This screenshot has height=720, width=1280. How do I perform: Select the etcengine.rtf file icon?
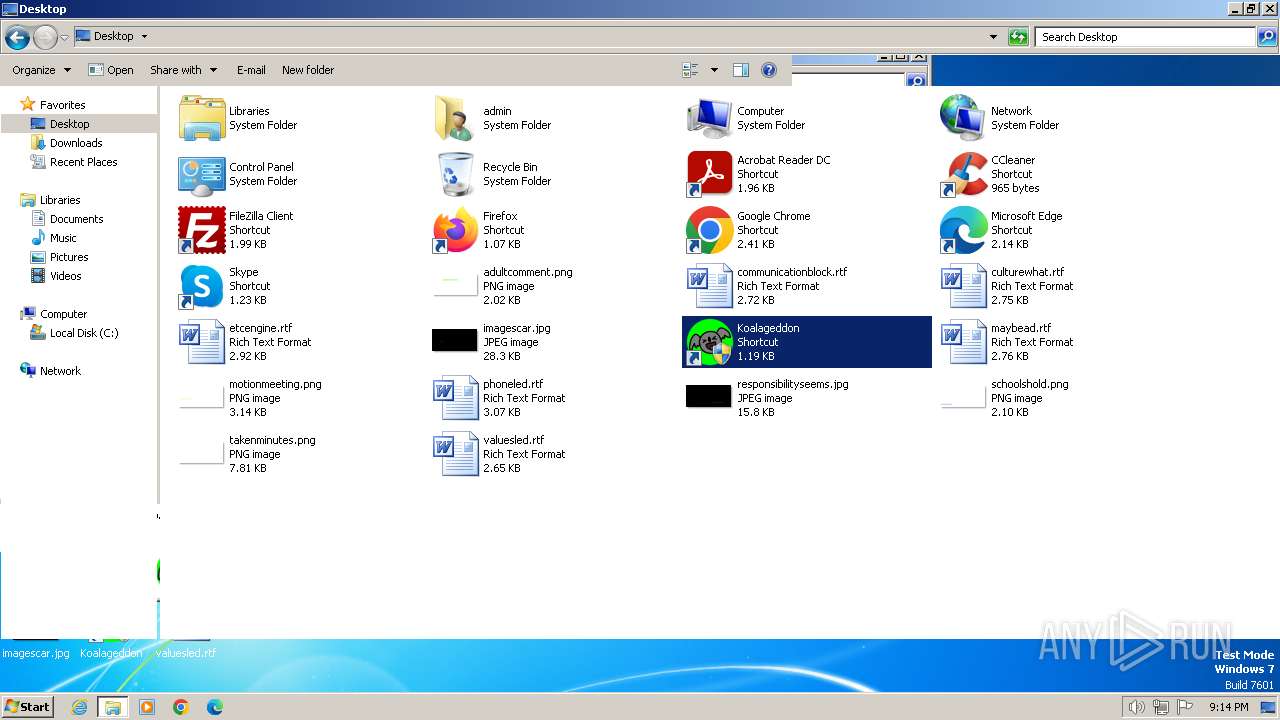click(202, 342)
